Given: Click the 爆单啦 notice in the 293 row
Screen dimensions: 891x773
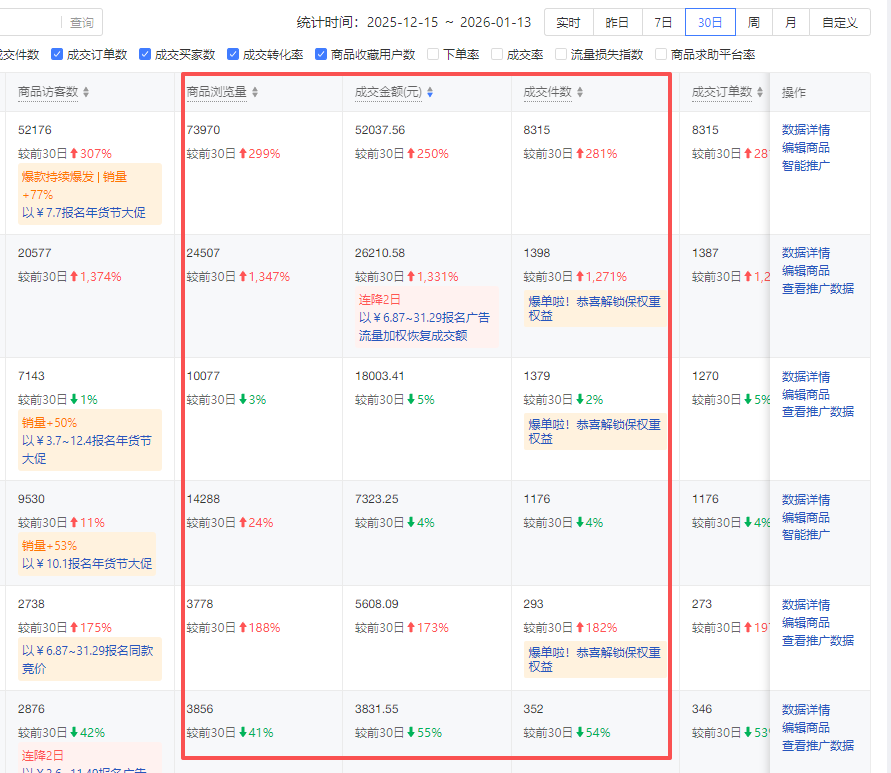Looking at the screenshot, I should (x=594, y=659).
